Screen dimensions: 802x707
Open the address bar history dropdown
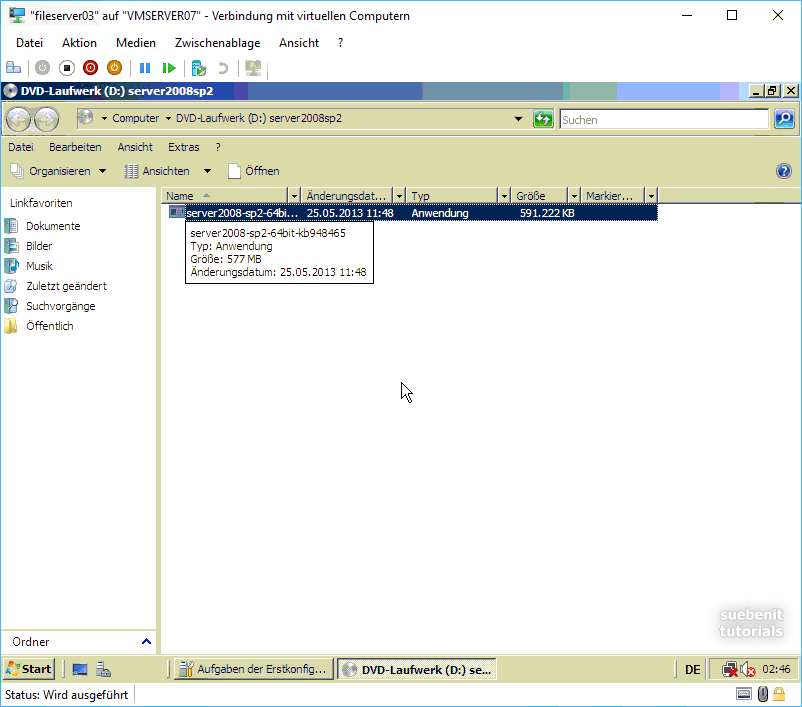518,119
